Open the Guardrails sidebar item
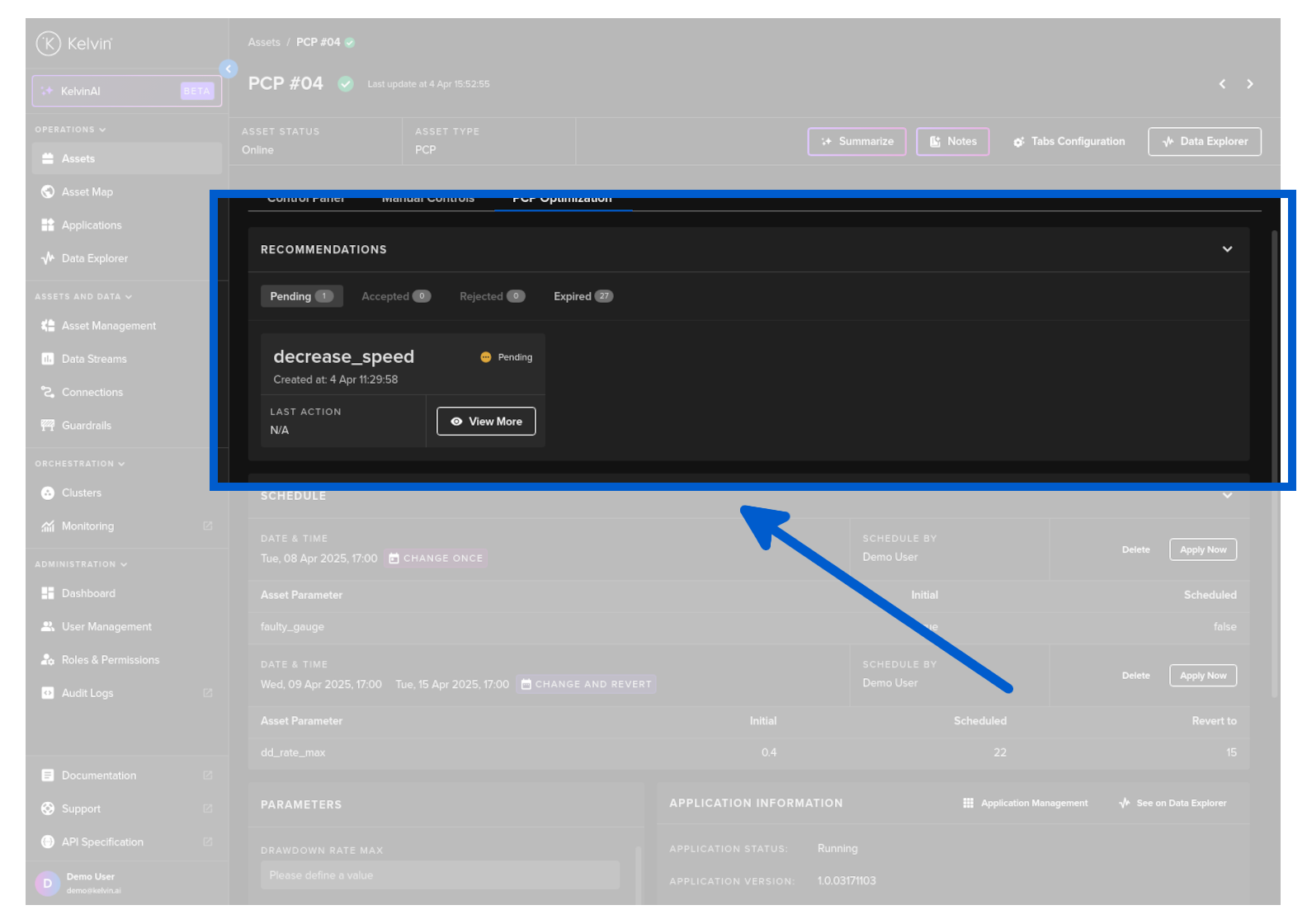 point(86,426)
